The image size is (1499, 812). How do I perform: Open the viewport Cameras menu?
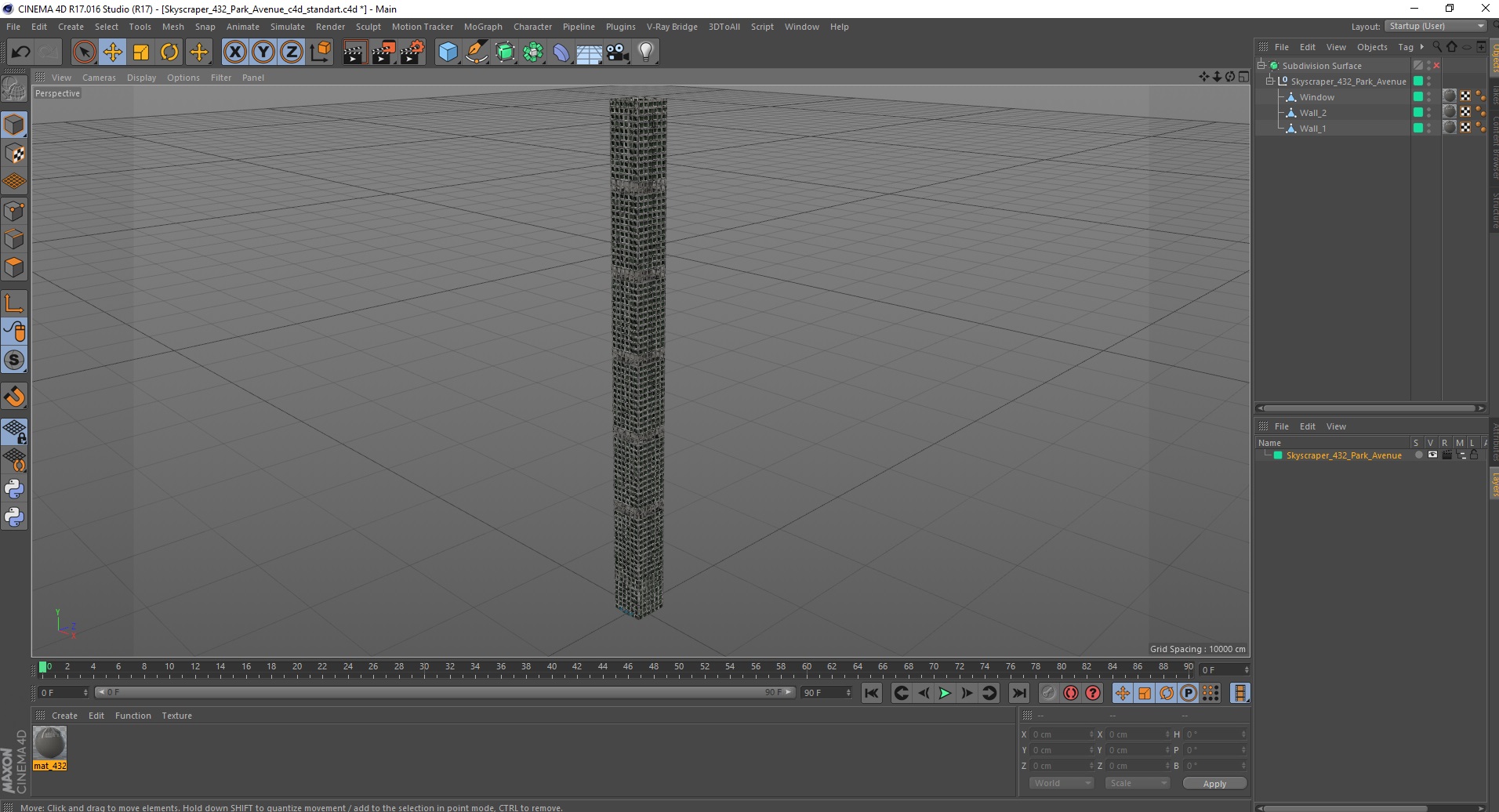[99, 78]
